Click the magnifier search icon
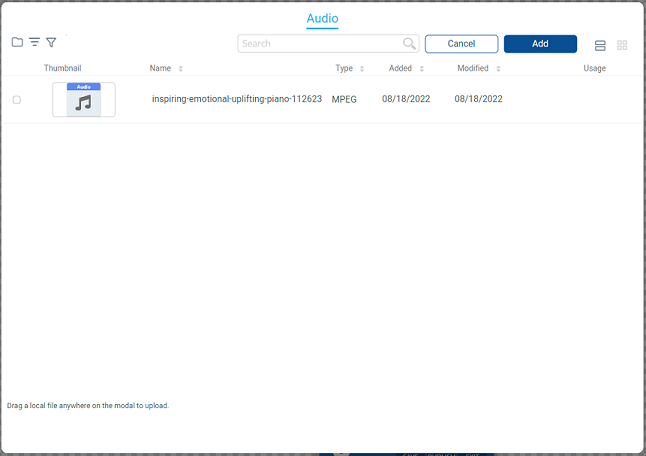 coord(409,43)
